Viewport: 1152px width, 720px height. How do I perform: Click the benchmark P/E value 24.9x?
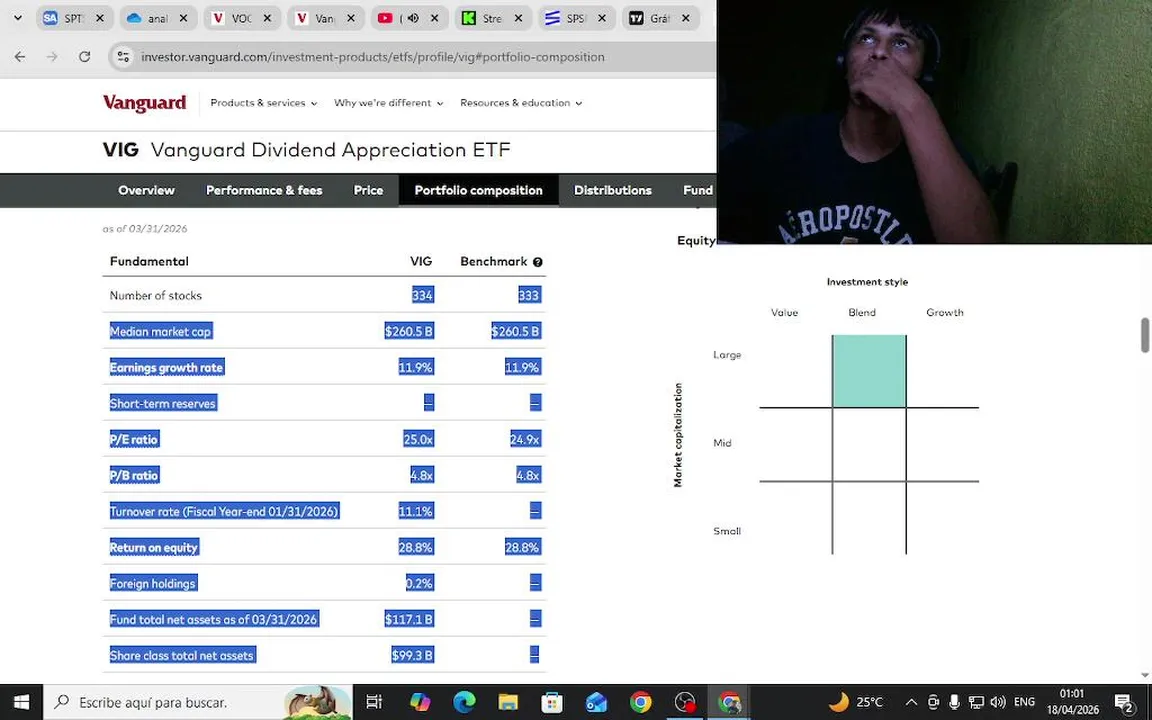pyautogui.click(x=525, y=439)
